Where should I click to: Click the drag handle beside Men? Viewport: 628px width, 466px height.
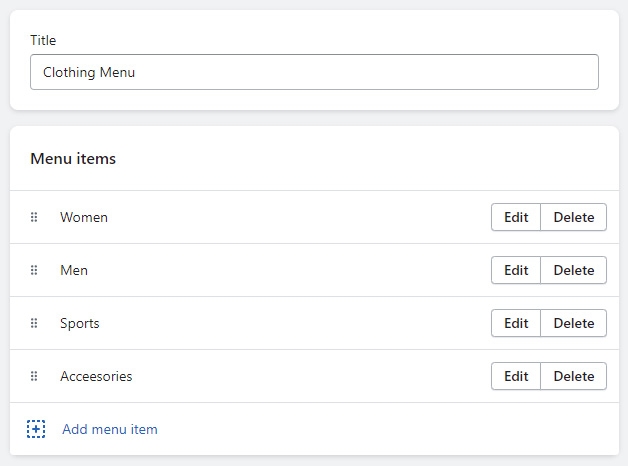34,270
